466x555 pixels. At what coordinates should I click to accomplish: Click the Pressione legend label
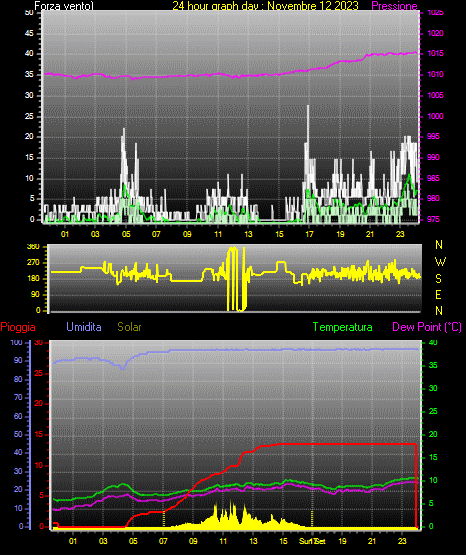394,6
